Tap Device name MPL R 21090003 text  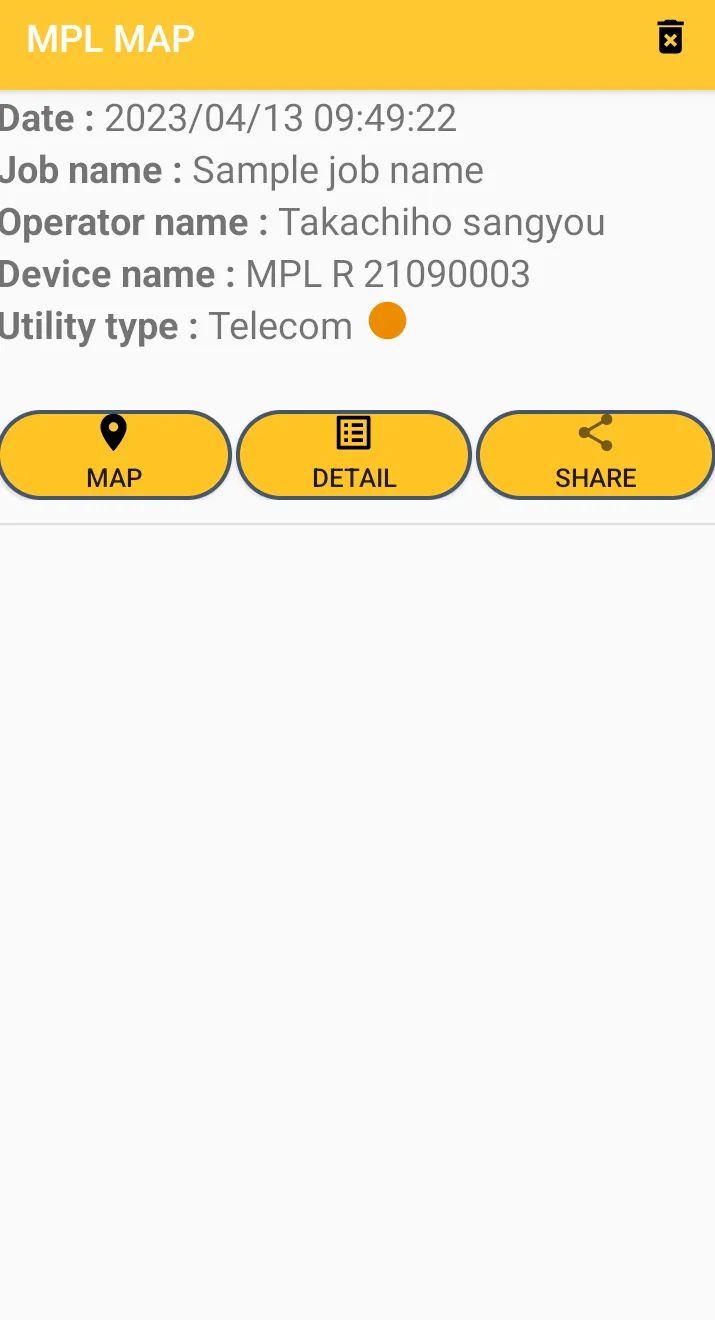(x=265, y=274)
